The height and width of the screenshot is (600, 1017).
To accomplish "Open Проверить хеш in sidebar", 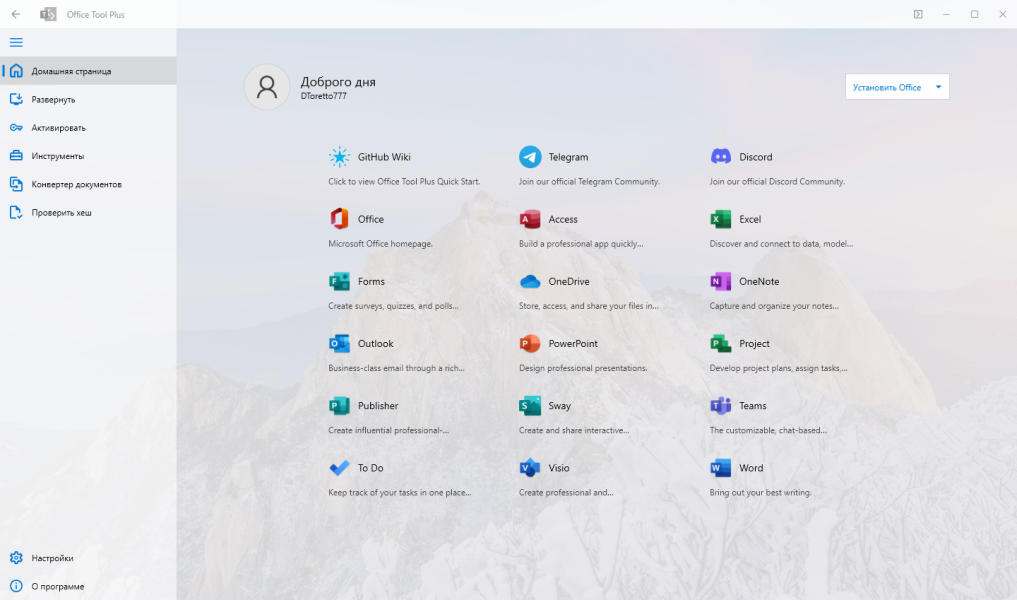I will pos(88,212).
